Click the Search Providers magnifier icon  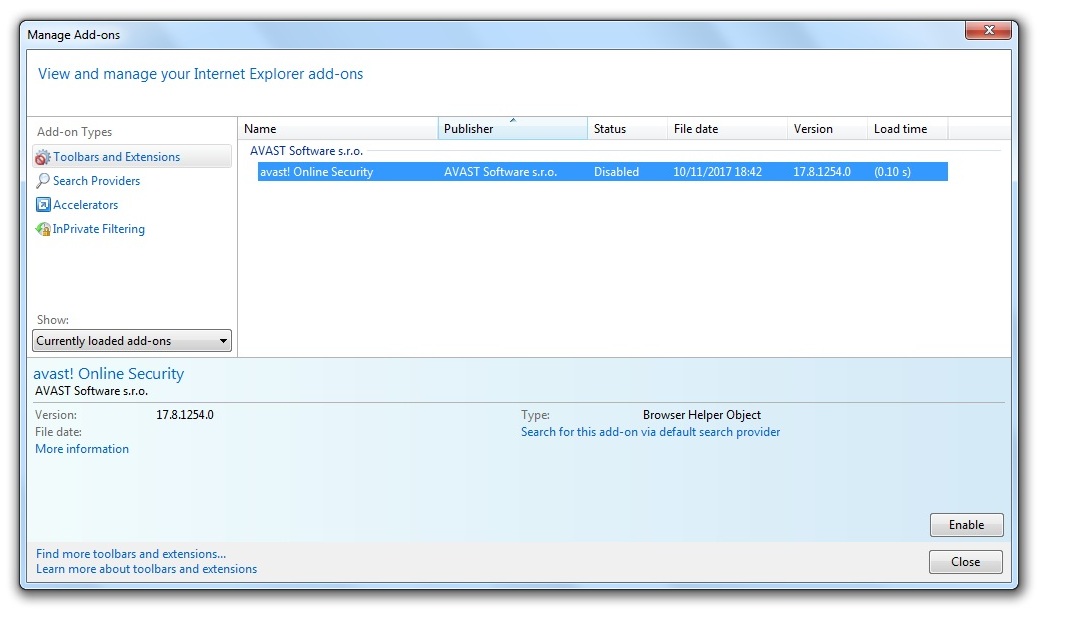(x=42, y=181)
